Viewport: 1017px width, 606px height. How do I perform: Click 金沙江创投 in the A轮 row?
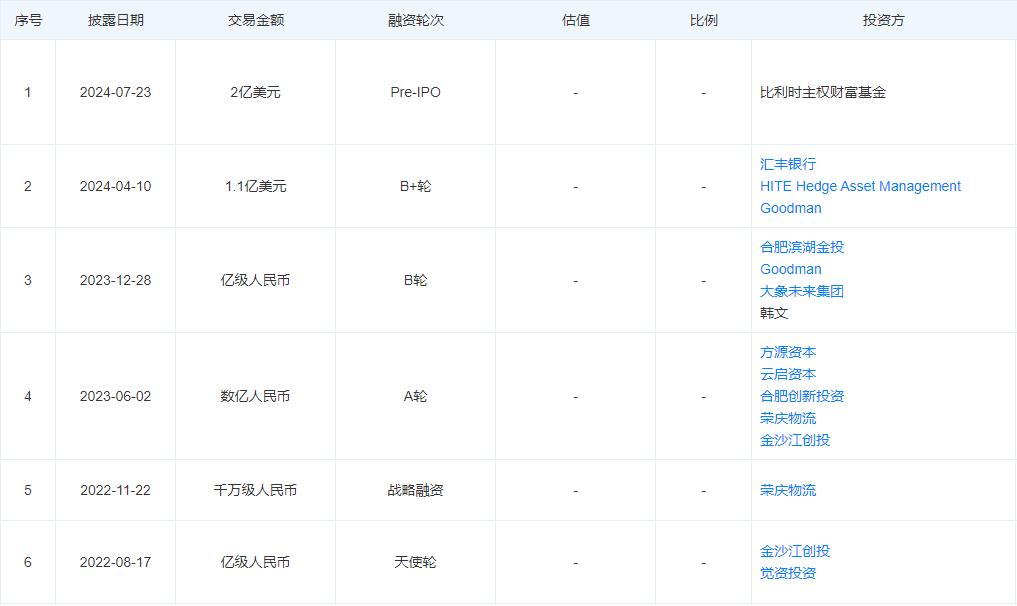click(x=795, y=440)
